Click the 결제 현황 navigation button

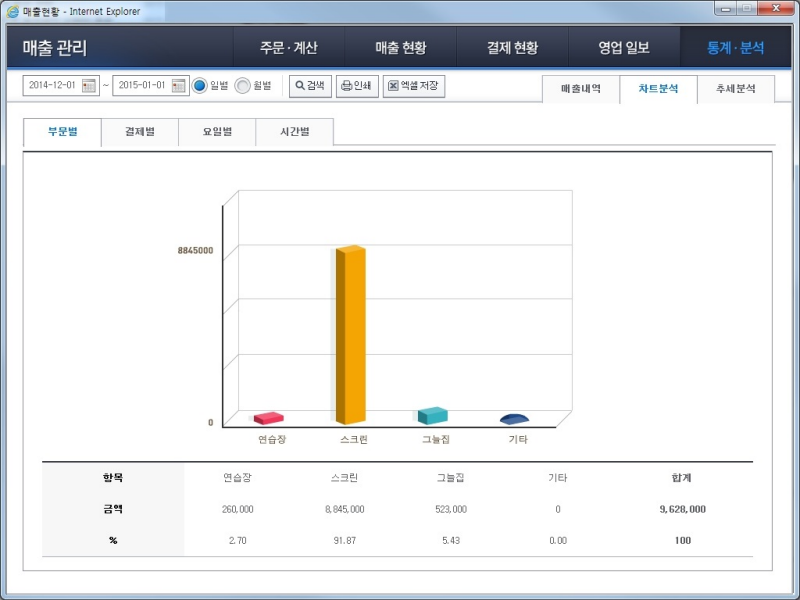[x=510, y=47]
